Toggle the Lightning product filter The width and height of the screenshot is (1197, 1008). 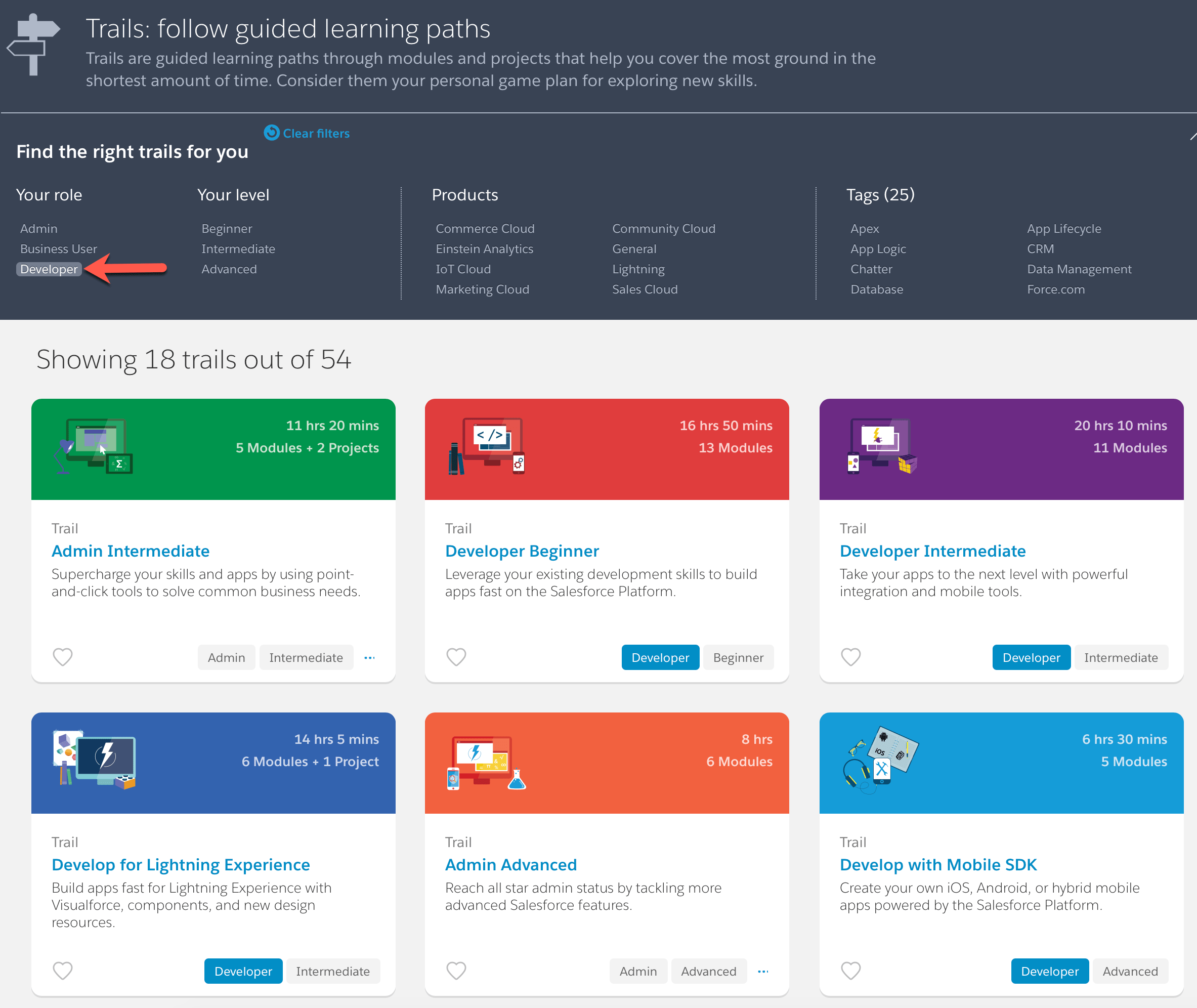638,269
